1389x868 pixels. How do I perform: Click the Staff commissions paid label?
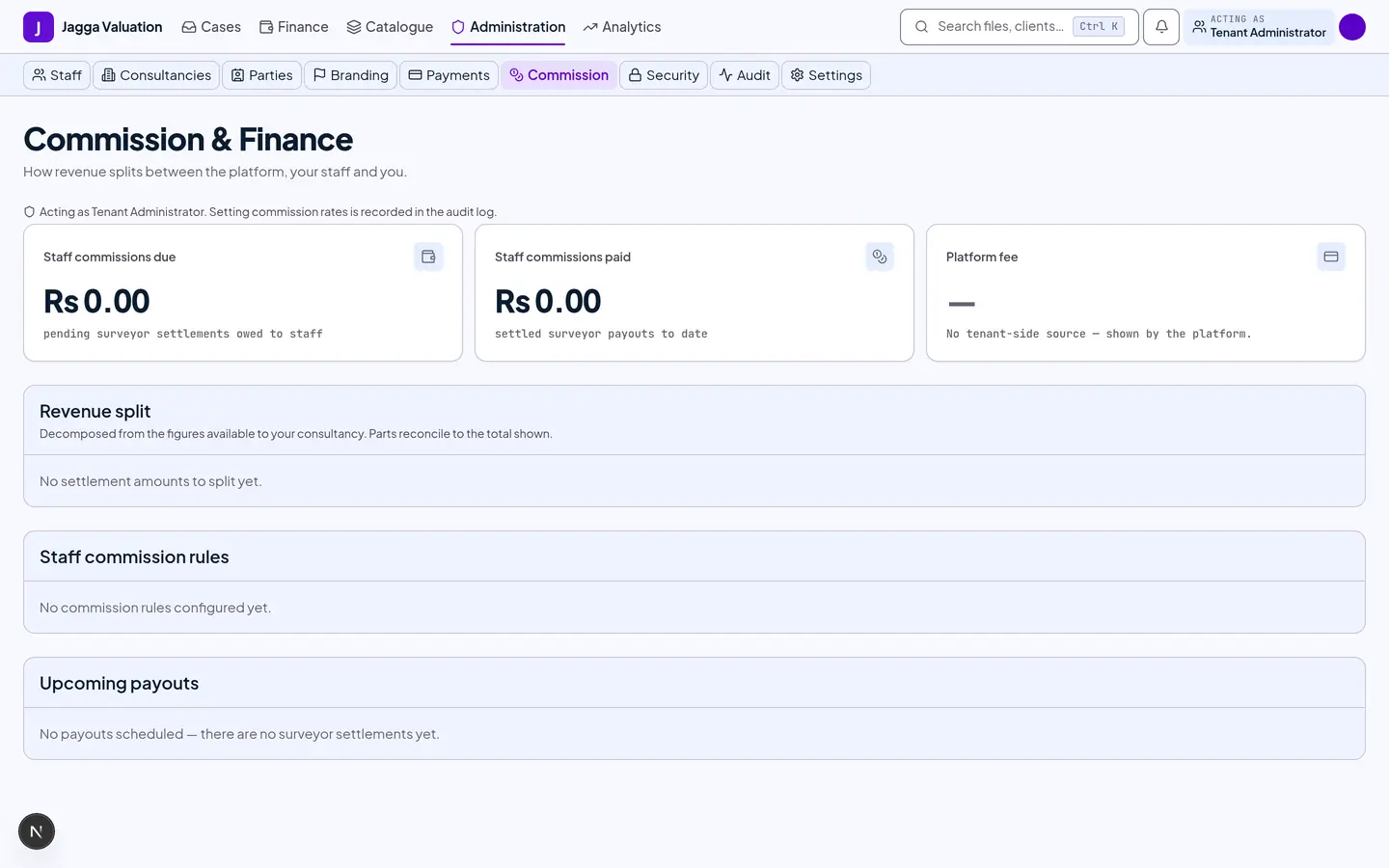(562, 257)
